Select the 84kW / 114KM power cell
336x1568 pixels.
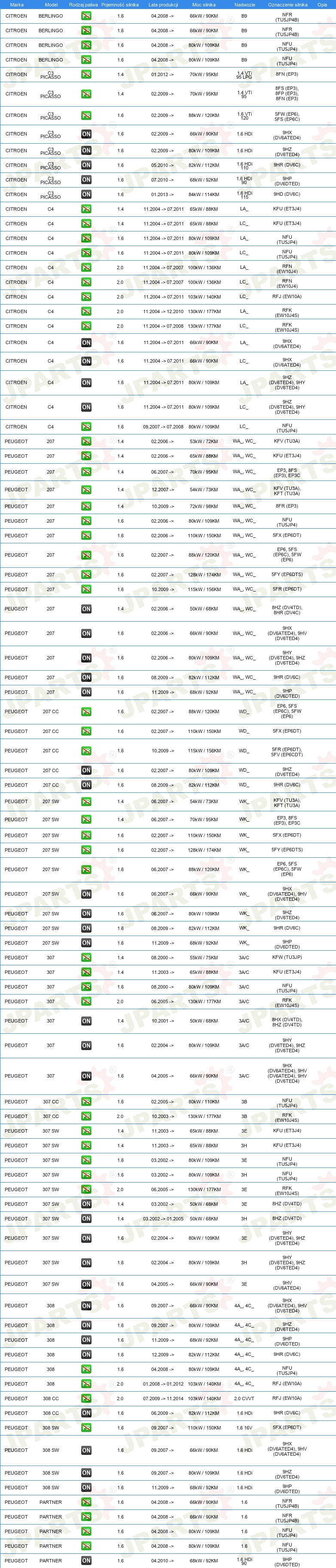pyautogui.click(x=204, y=195)
